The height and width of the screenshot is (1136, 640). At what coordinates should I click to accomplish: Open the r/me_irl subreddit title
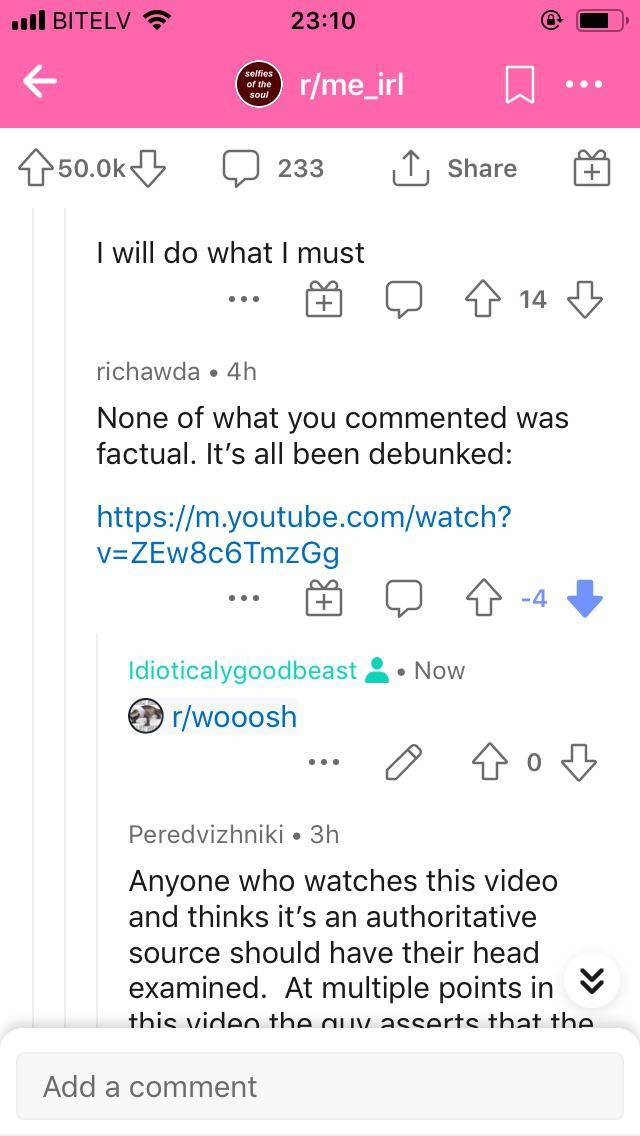pyautogui.click(x=351, y=85)
